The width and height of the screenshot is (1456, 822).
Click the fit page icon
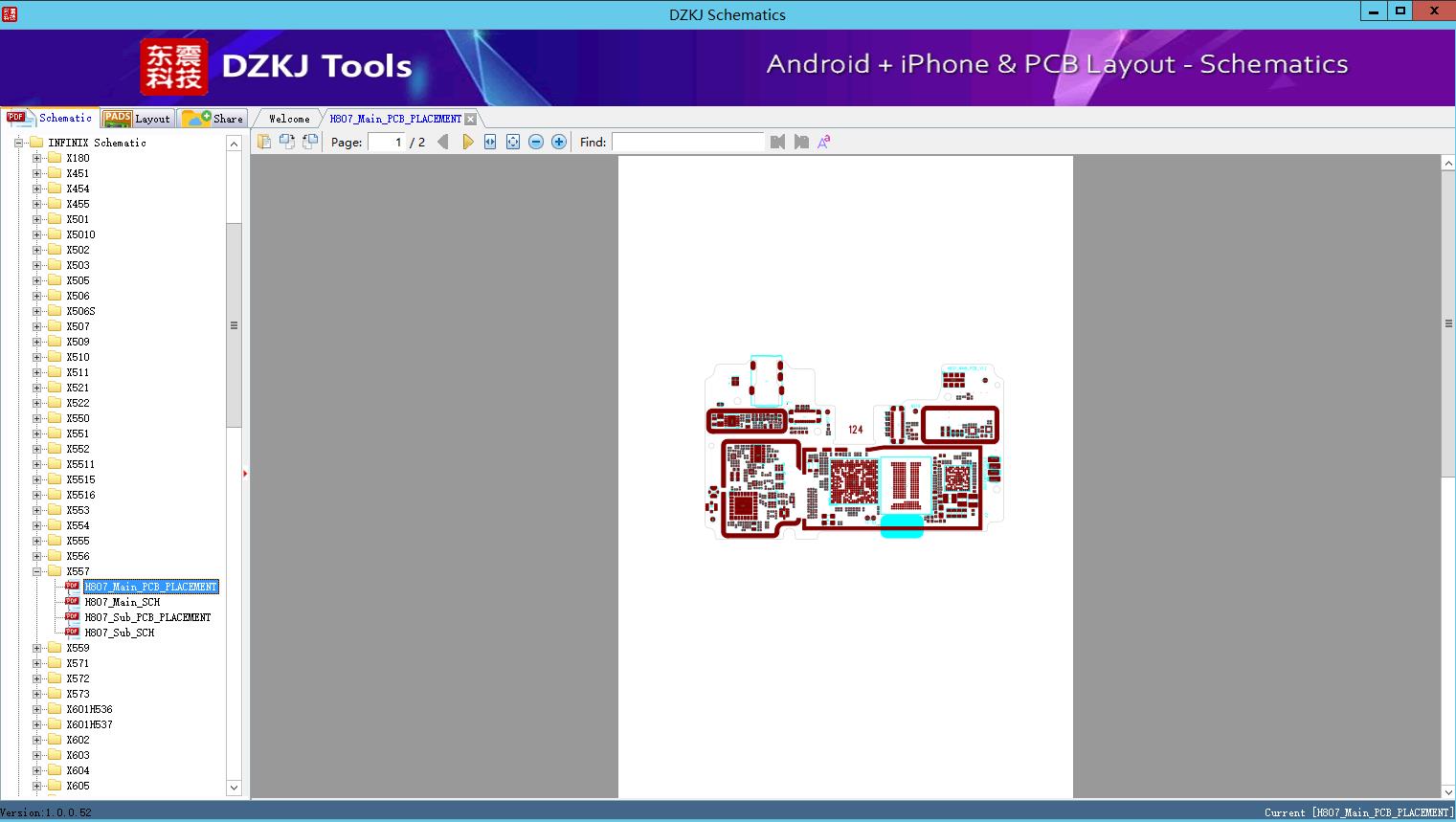[x=513, y=142]
